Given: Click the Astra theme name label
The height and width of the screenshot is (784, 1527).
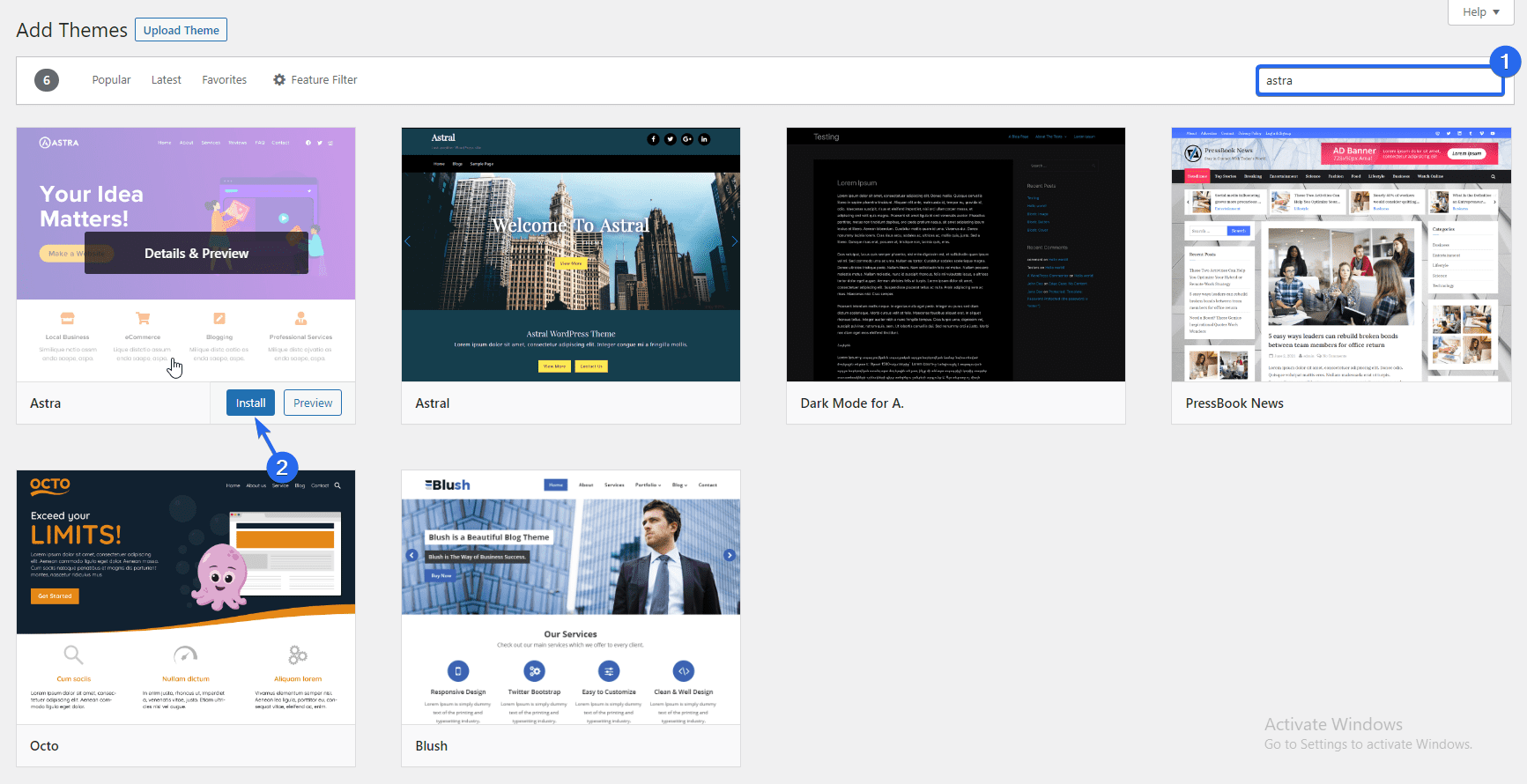Looking at the screenshot, I should point(46,403).
